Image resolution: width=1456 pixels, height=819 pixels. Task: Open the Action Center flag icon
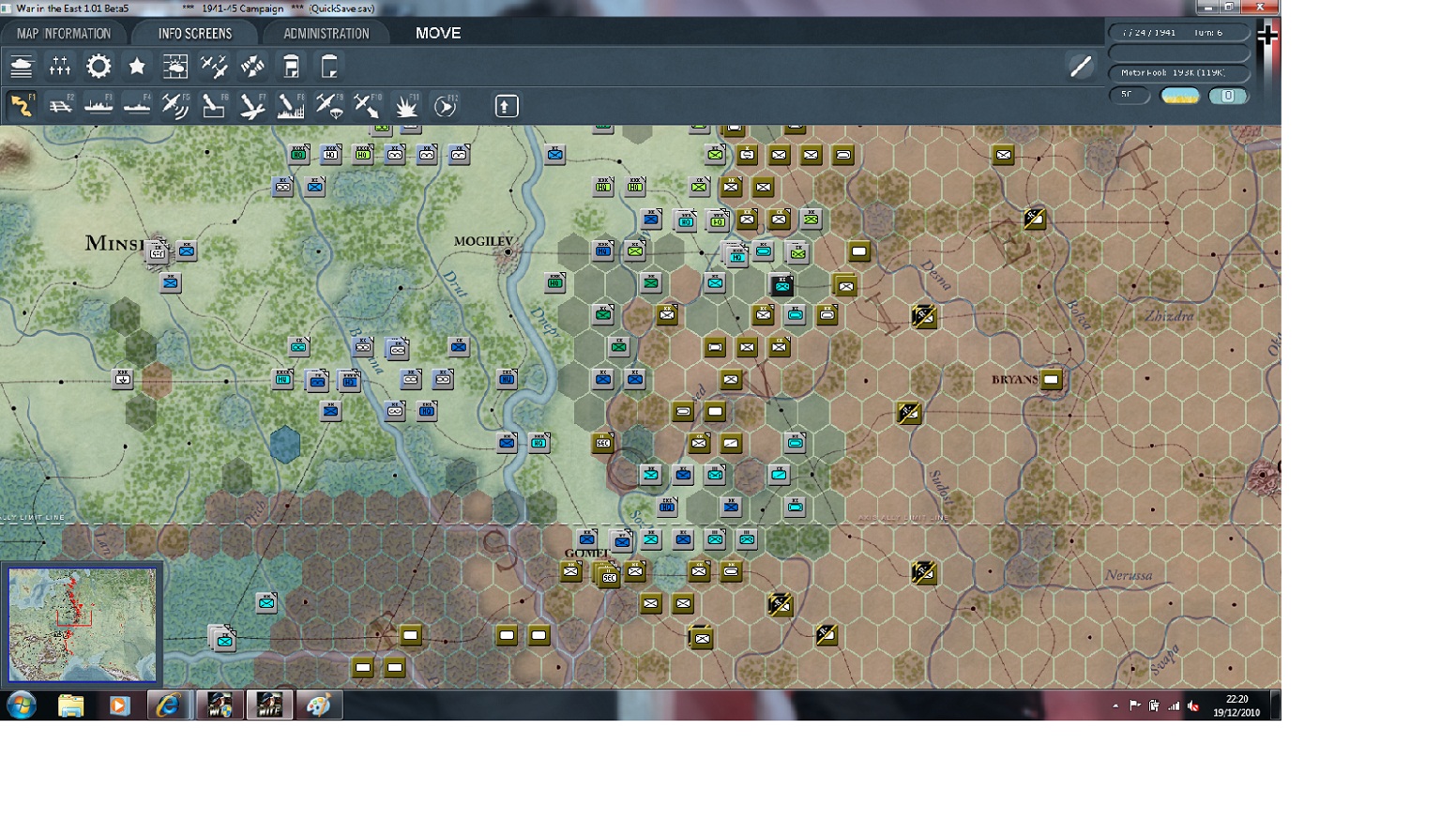point(1134,706)
